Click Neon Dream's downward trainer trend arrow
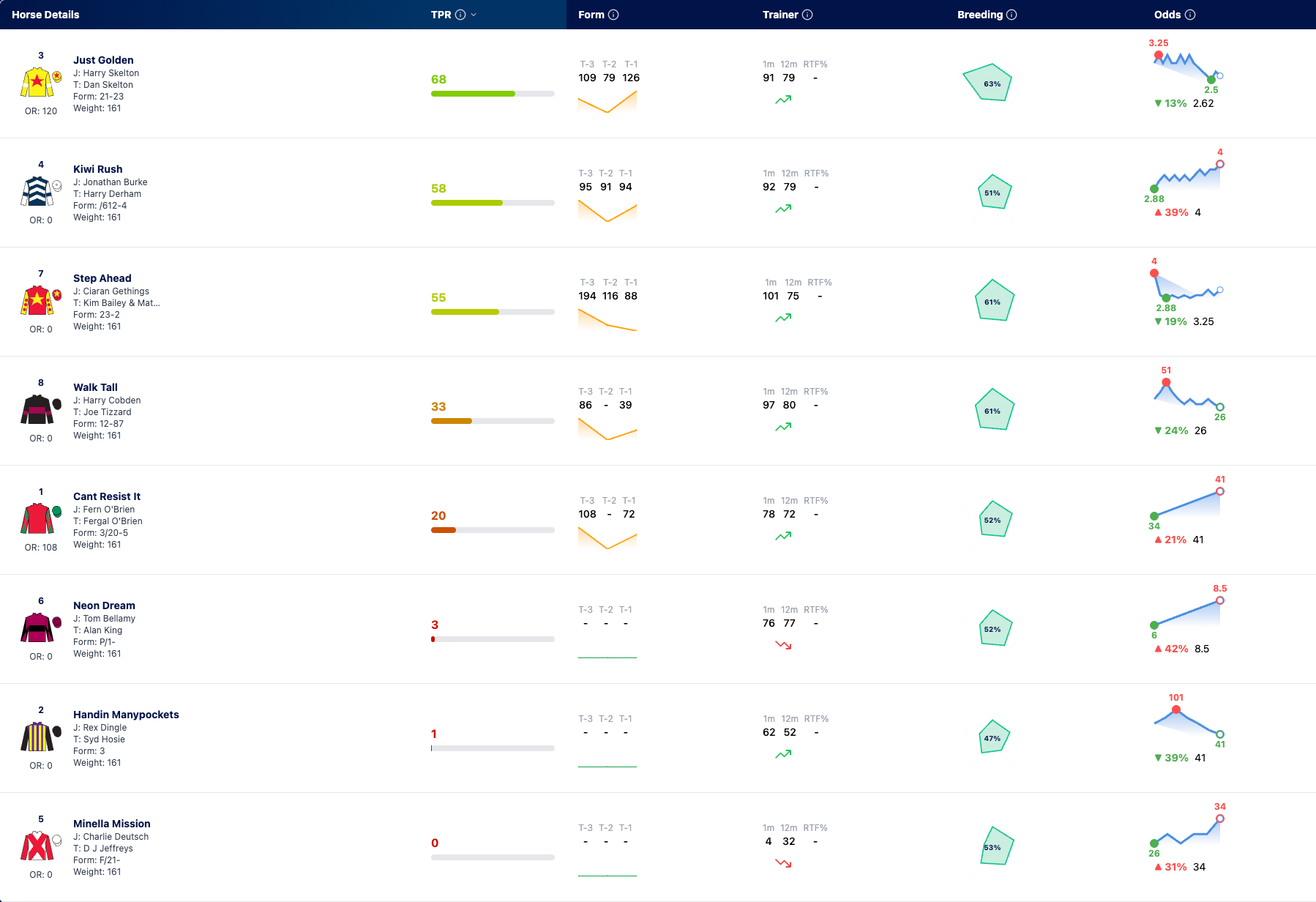Screen dimensions: 1316x902 (783, 645)
